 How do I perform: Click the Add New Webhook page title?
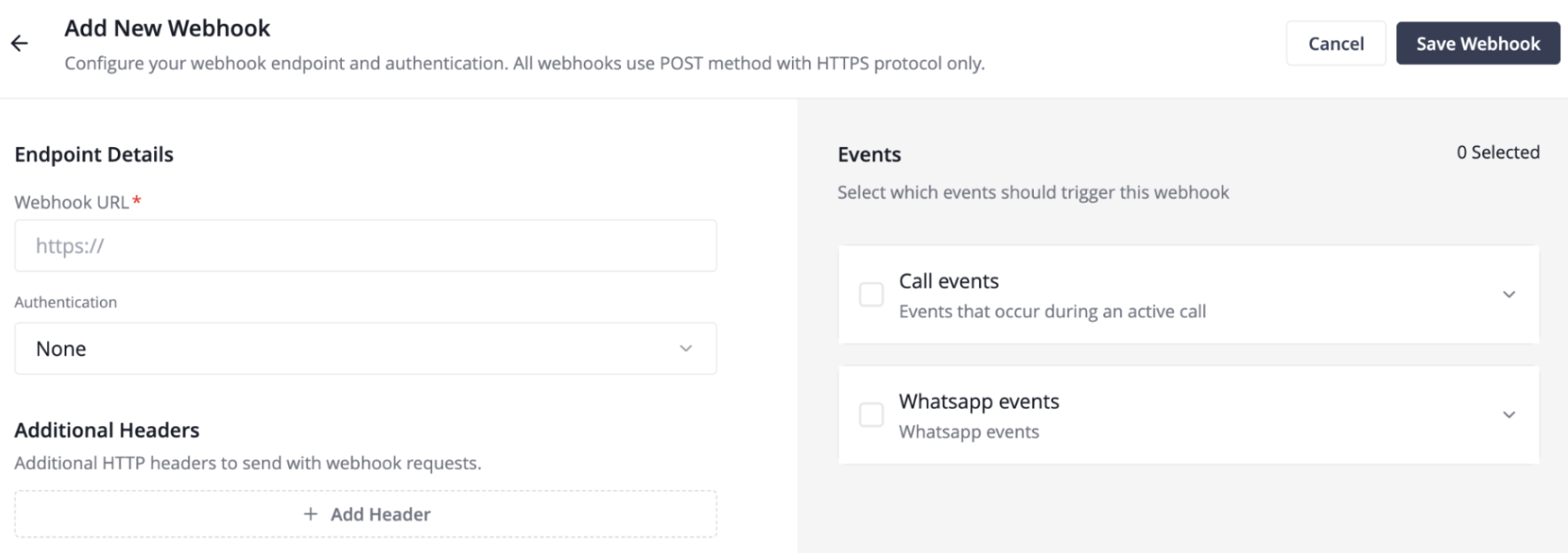tap(167, 28)
